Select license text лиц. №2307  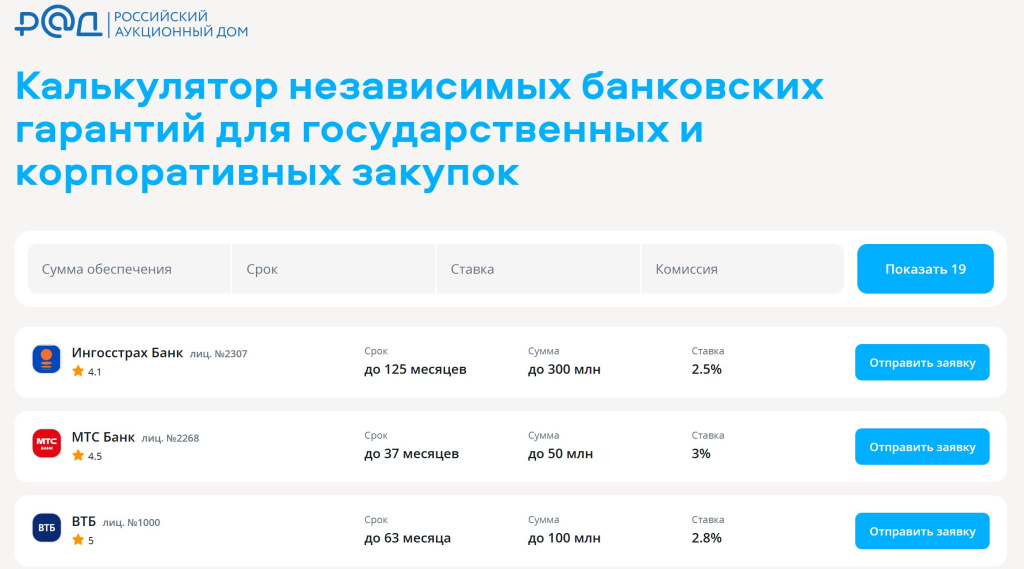[x=219, y=354]
